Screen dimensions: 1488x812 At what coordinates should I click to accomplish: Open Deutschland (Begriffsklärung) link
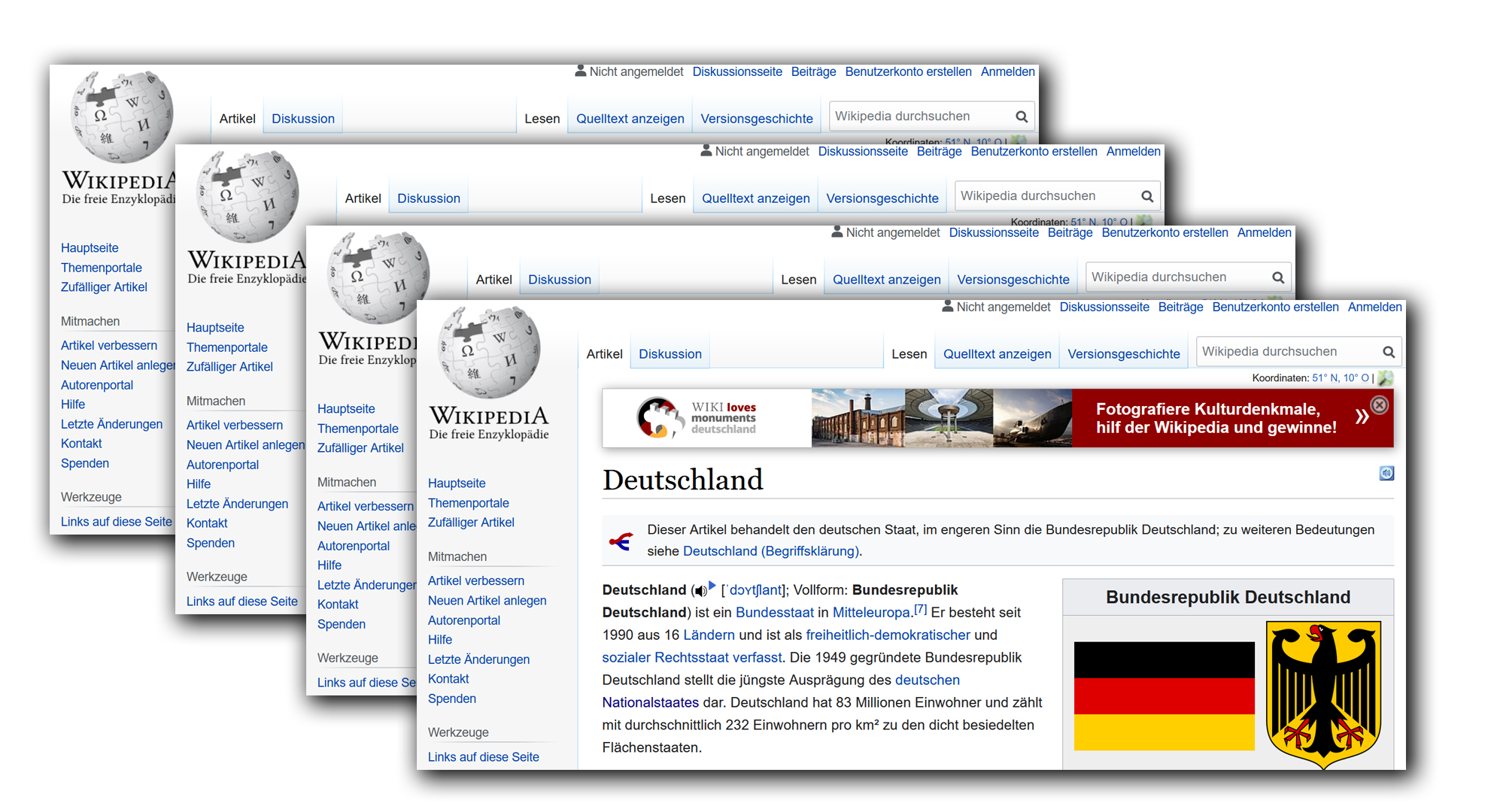[772, 551]
